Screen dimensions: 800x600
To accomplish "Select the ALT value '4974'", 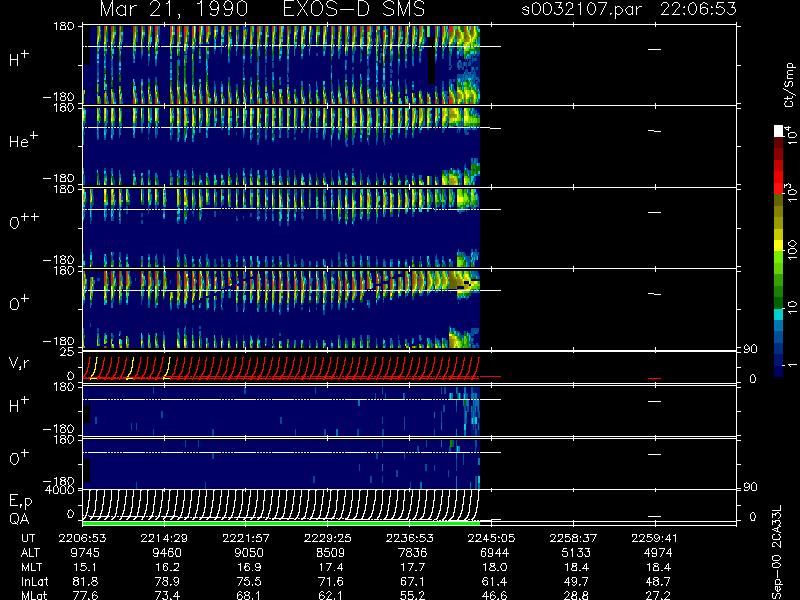I will click(658, 553).
